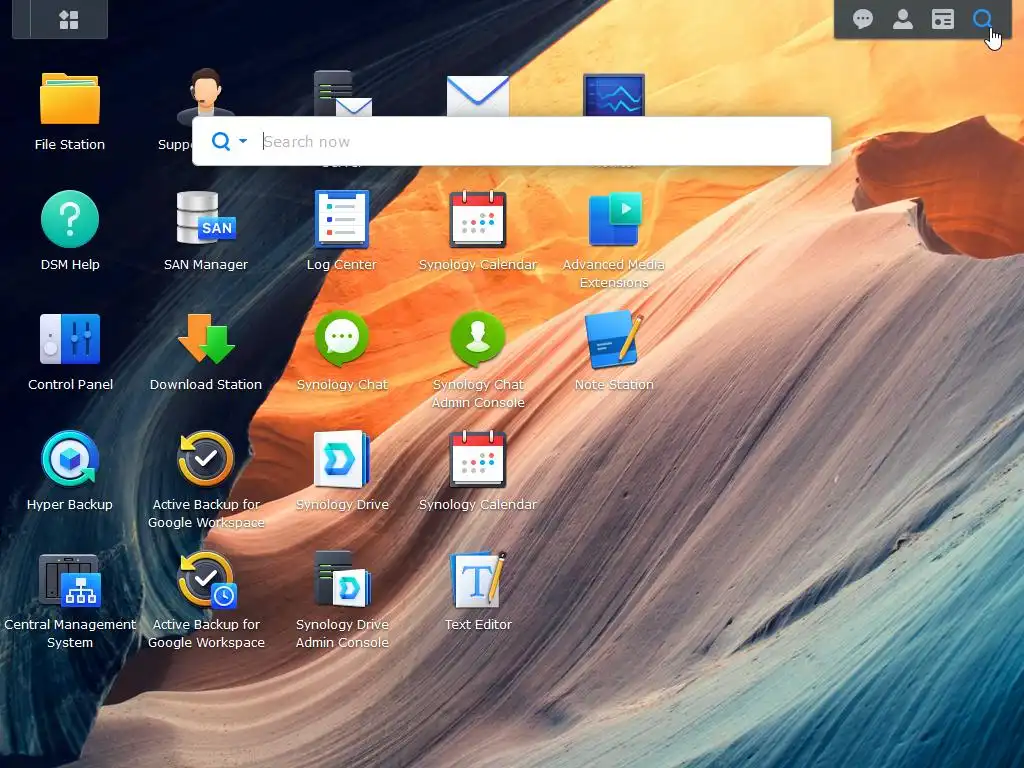The image size is (1024, 768).
Task: Toggle the taskbar search magnifier icon
Action: pyautogui.click(x=982, y=19)
